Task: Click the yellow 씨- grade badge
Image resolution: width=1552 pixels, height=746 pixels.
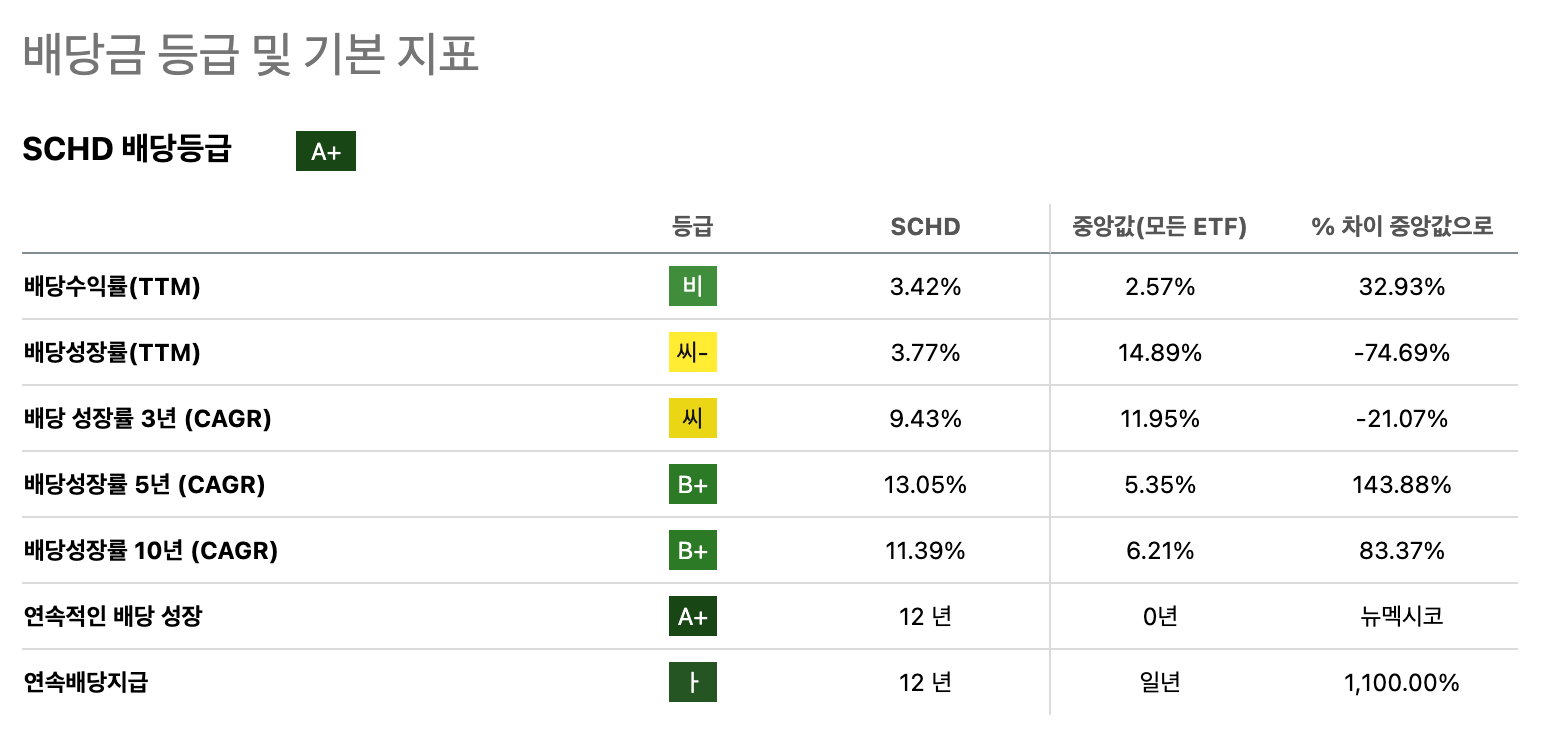Action: tap(693, 353)
